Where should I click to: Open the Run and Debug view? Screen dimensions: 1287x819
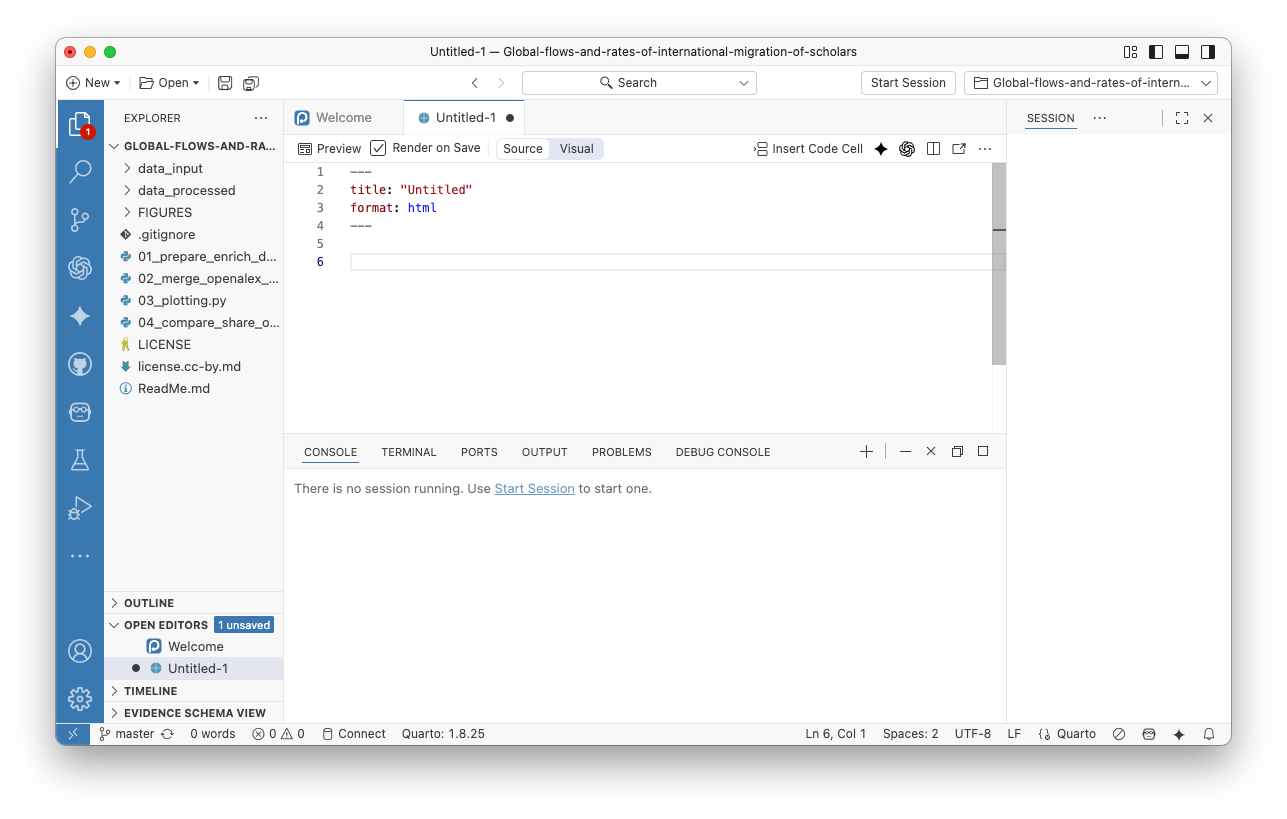coord(80,508)
